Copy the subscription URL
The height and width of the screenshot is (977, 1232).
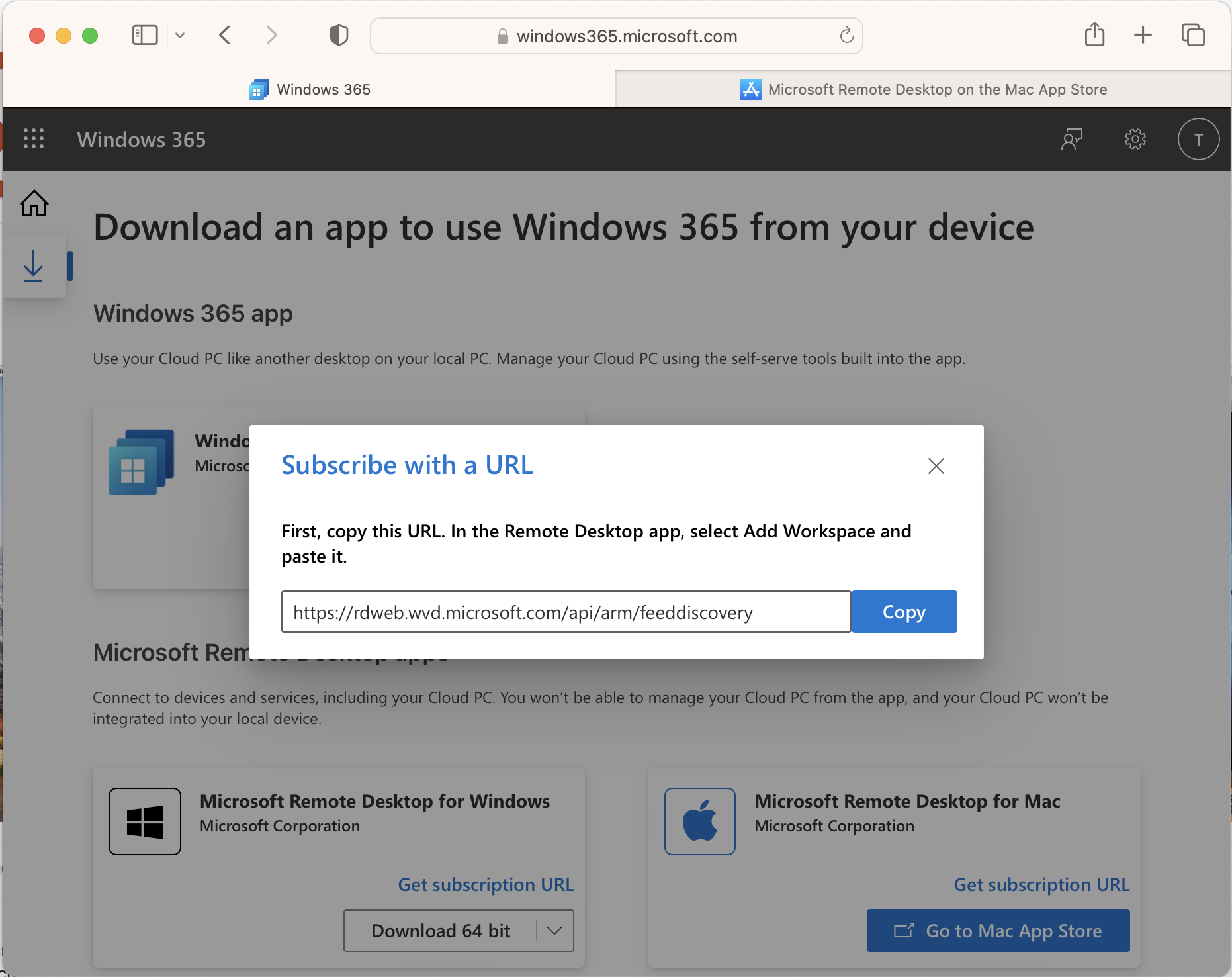pyautogui.click(x=904, y=612)
